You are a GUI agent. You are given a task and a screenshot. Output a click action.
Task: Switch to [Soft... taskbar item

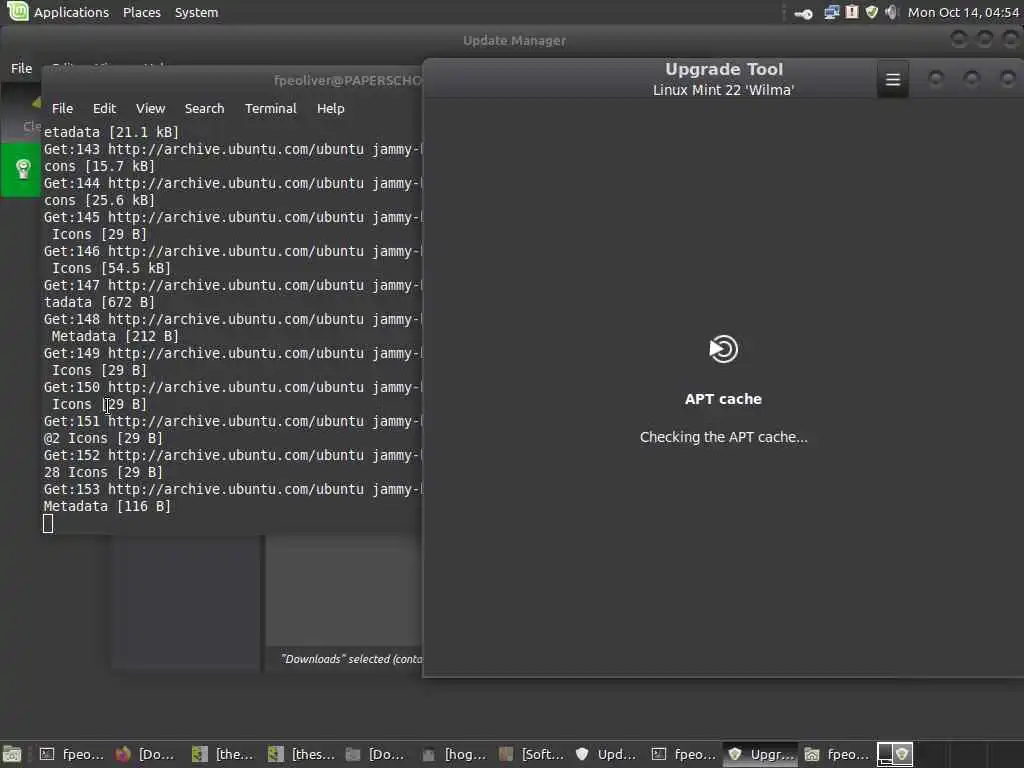(530, 755)
